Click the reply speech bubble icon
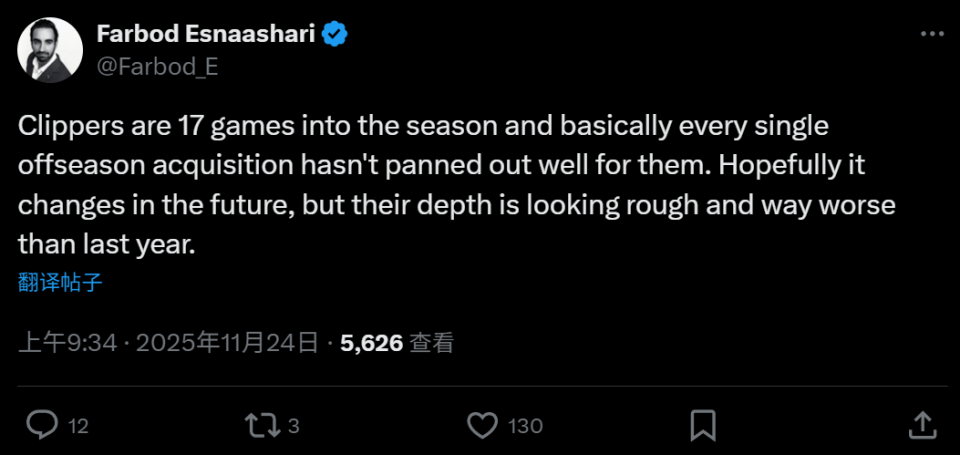 (41, 425)
